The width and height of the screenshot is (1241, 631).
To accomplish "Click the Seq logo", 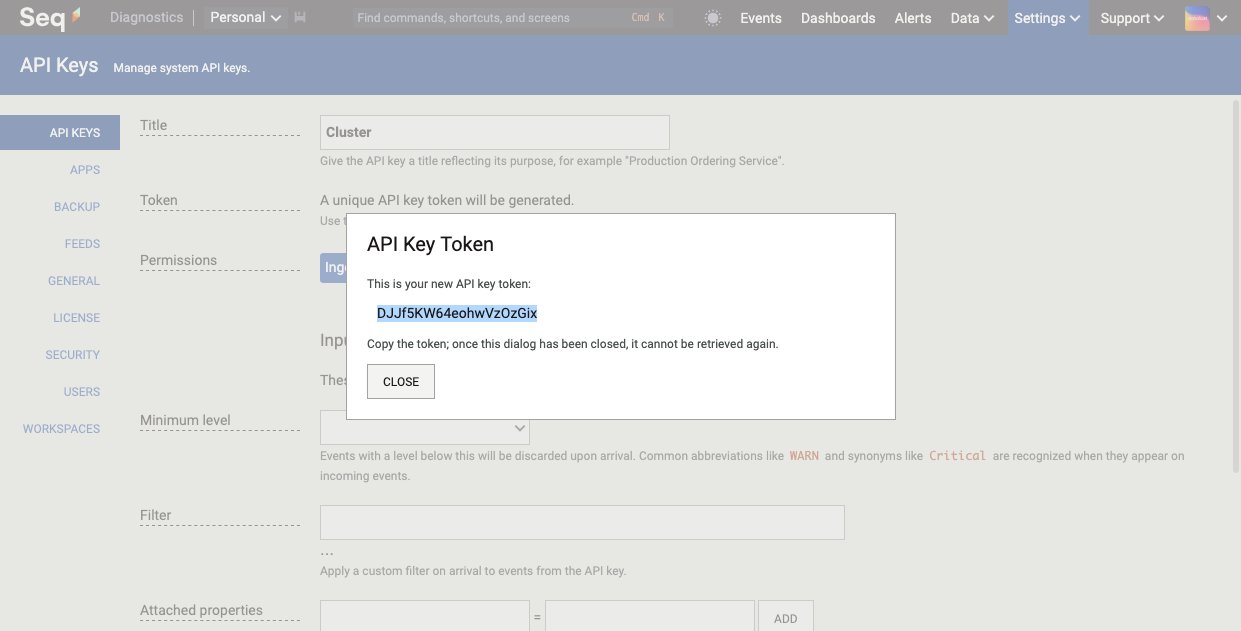I will pyautogui.click(x=50, y=18).
